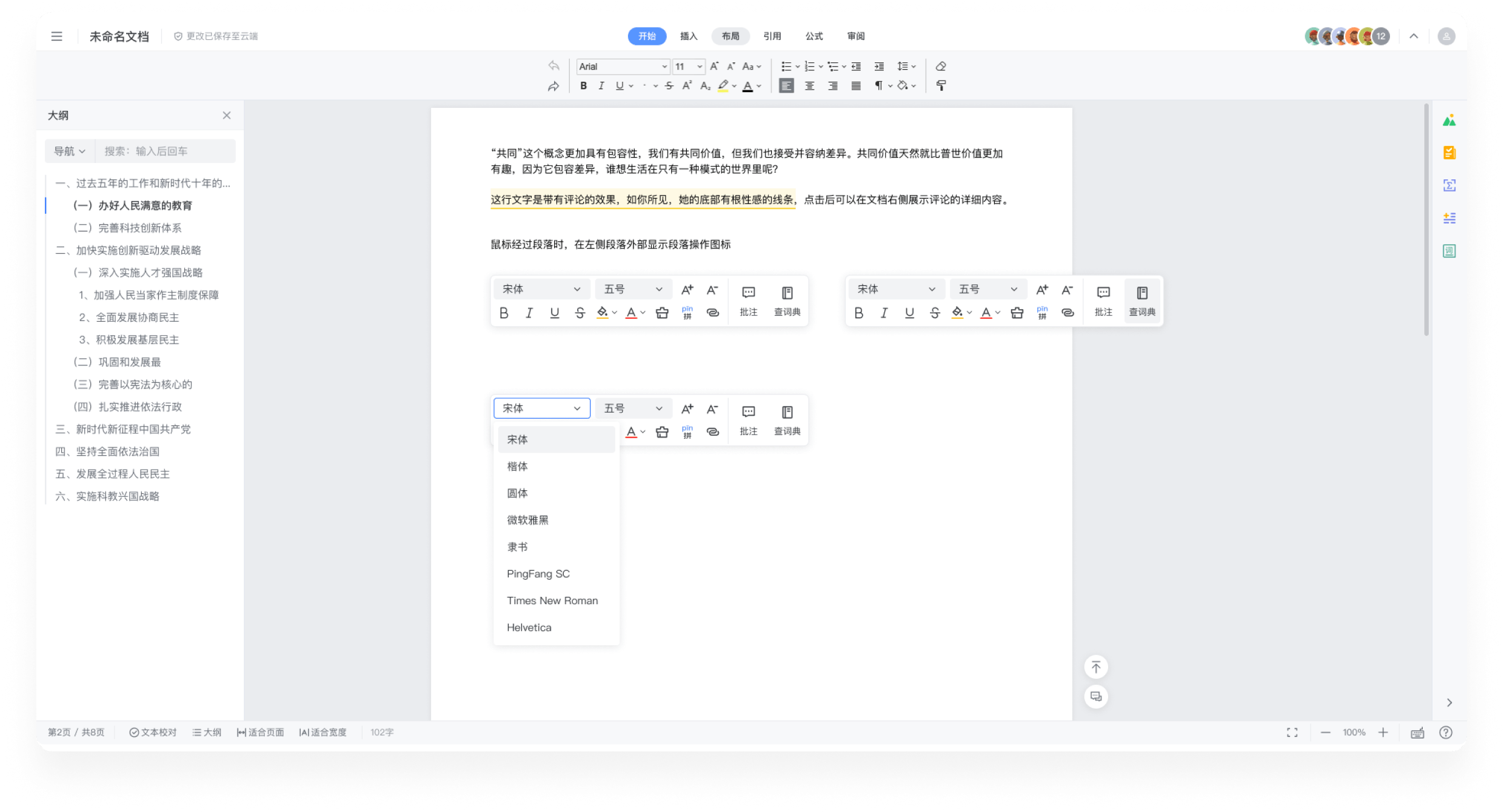This screenshot has width=1504, height=812.
Task: Increase paragraph indent in main toolbar
Action: pyautogui.click(x=879, y=66)
